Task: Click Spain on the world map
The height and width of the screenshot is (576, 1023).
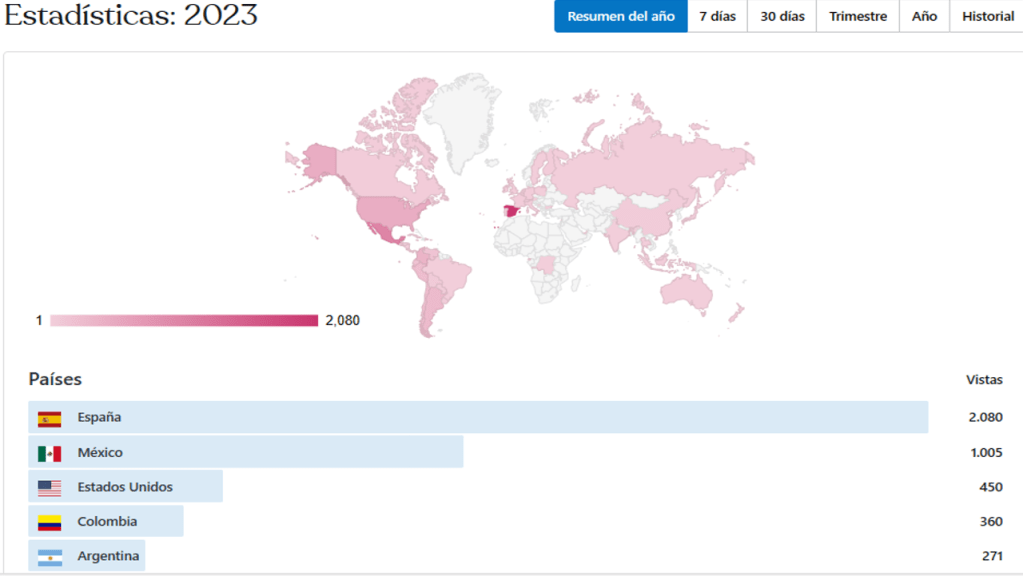Action: coord(513,211)
